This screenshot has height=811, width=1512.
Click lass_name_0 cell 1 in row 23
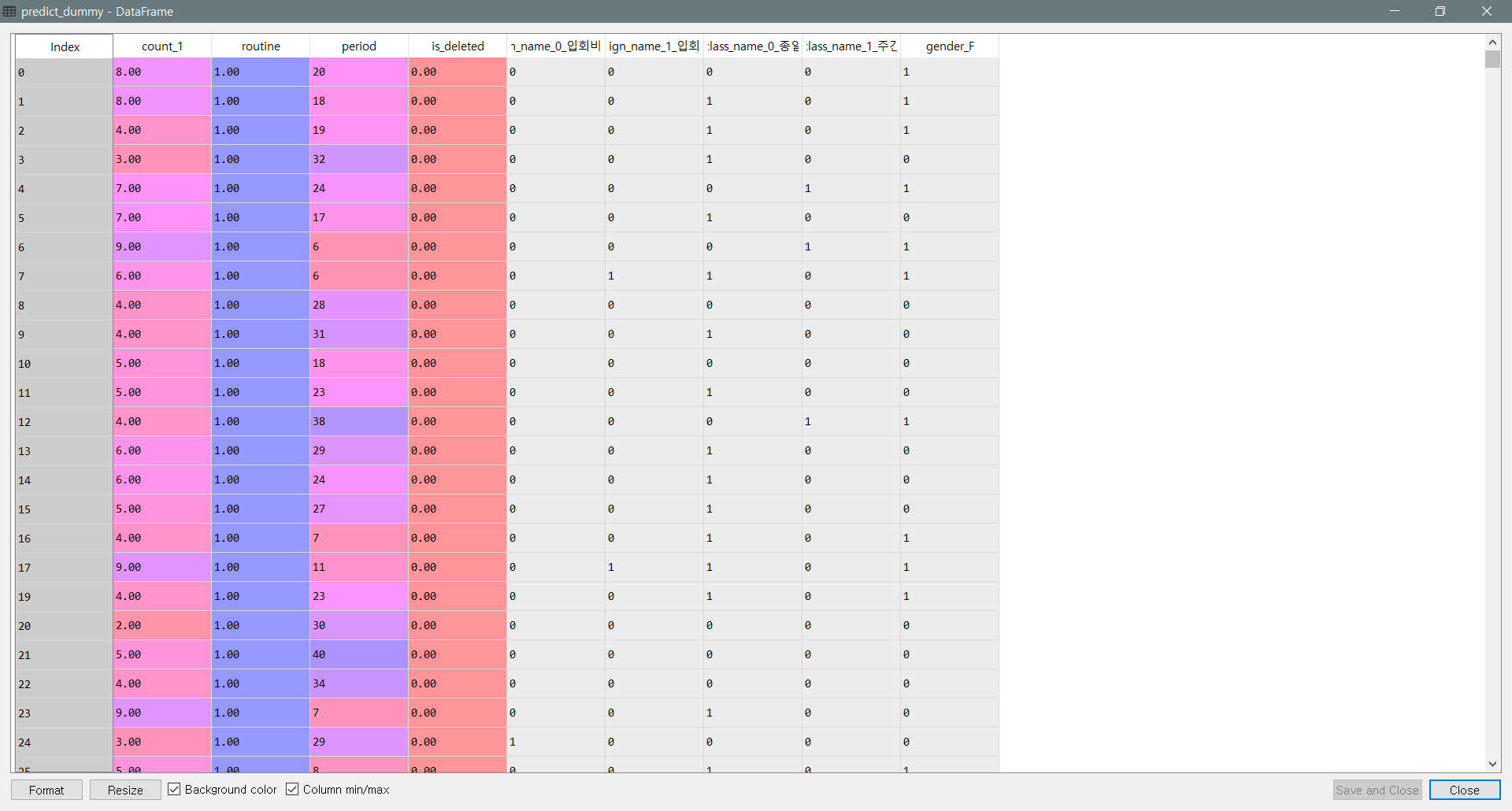(753, 713)
